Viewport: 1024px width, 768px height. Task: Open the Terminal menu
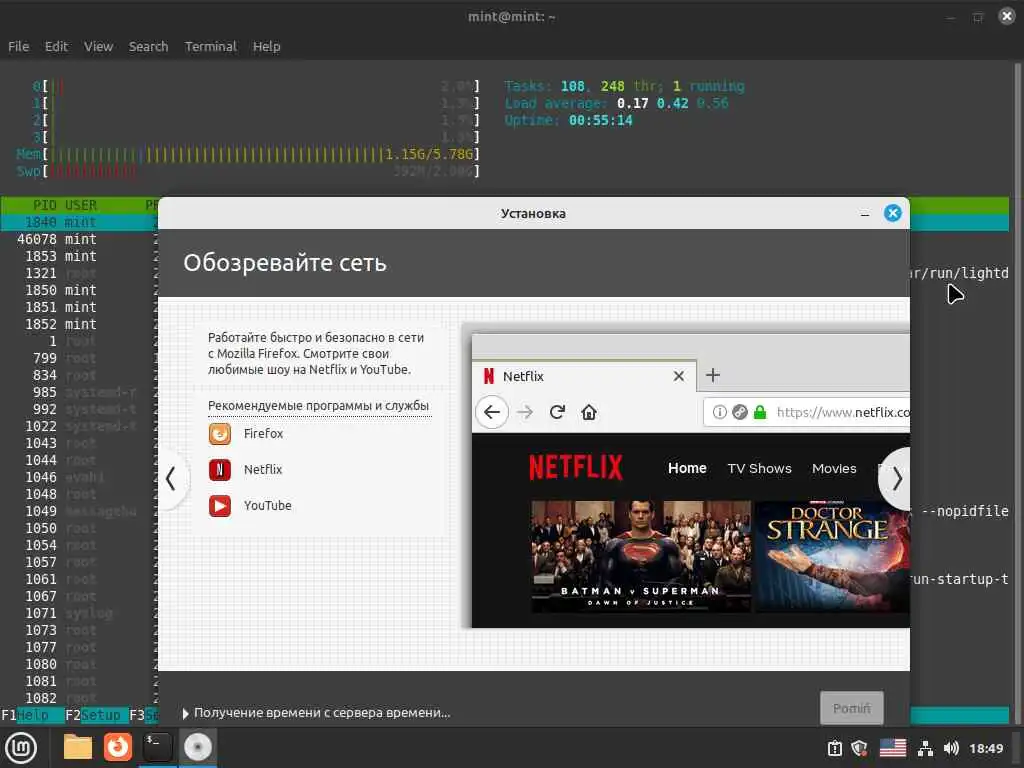[x=210, y=46]
